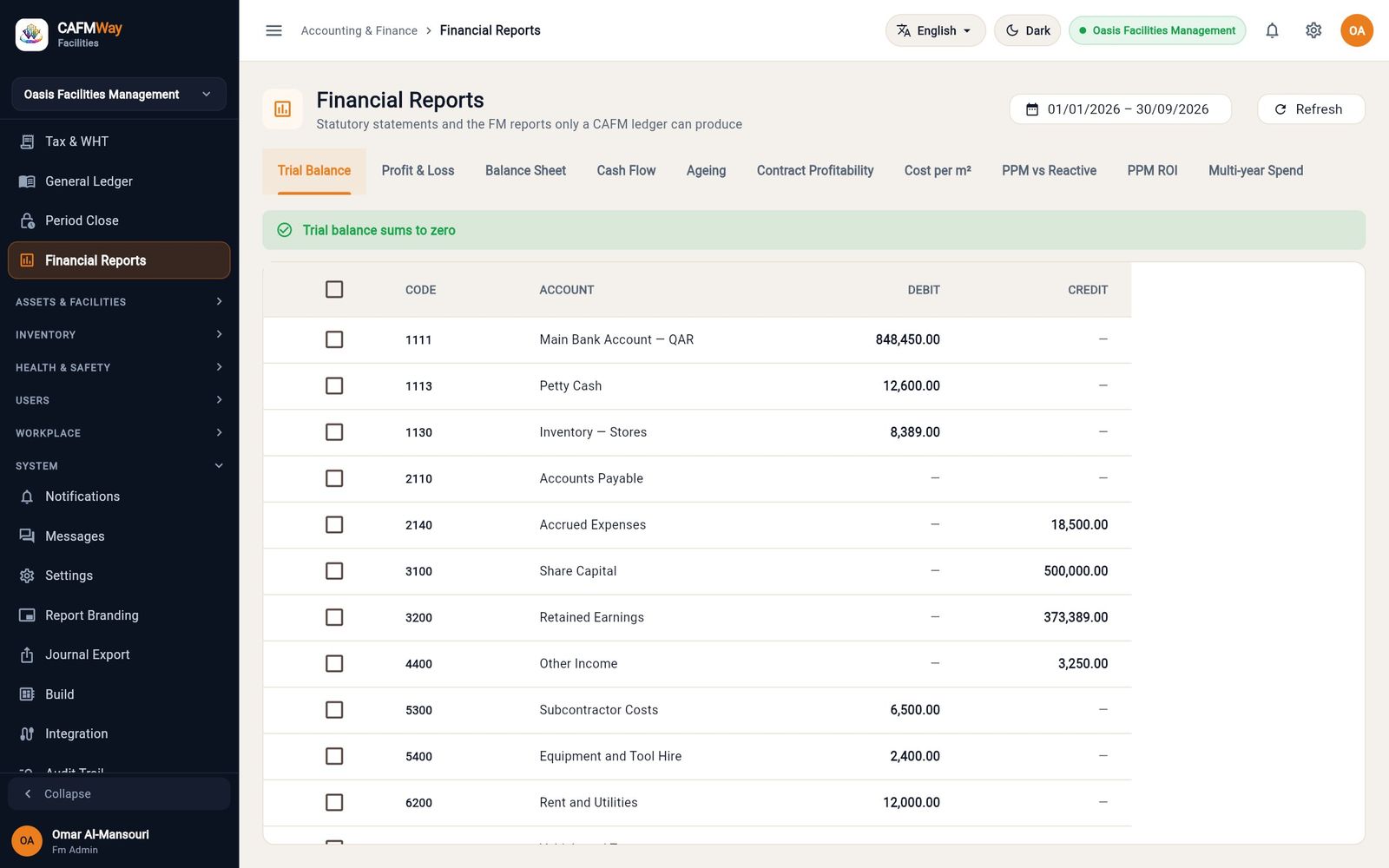This screenshot has height=868, width=1389.
Task: Check the Other Income row checkbox
Action: [334, 663]
